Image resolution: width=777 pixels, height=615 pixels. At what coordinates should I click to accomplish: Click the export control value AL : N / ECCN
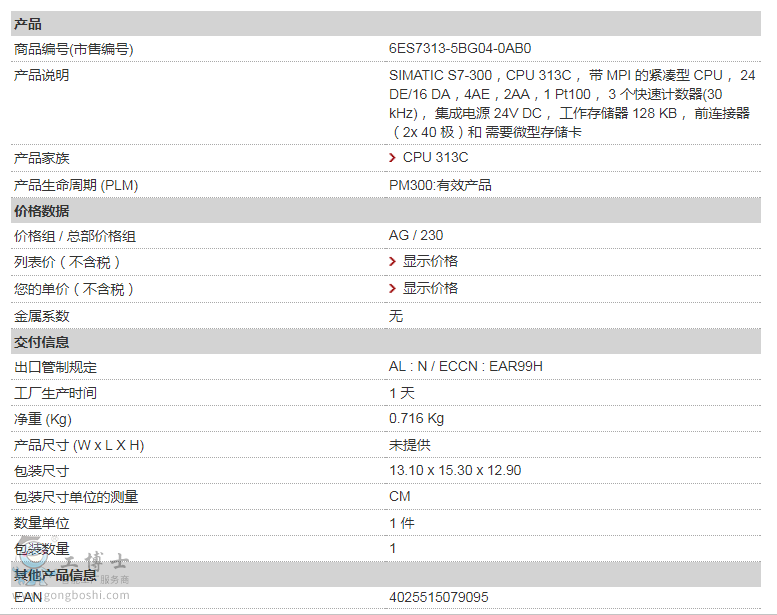pos(466,367)
